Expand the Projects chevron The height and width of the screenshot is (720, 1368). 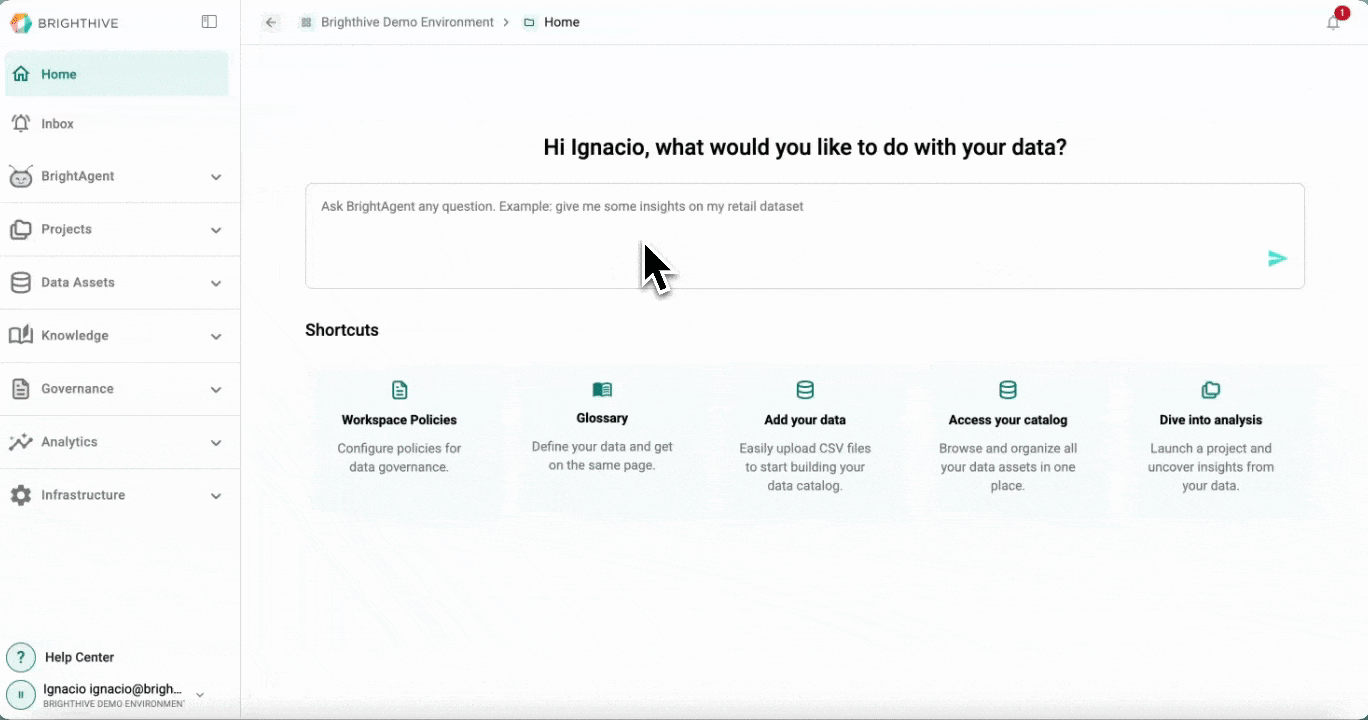pyautogui.click(x=216, y=230)
